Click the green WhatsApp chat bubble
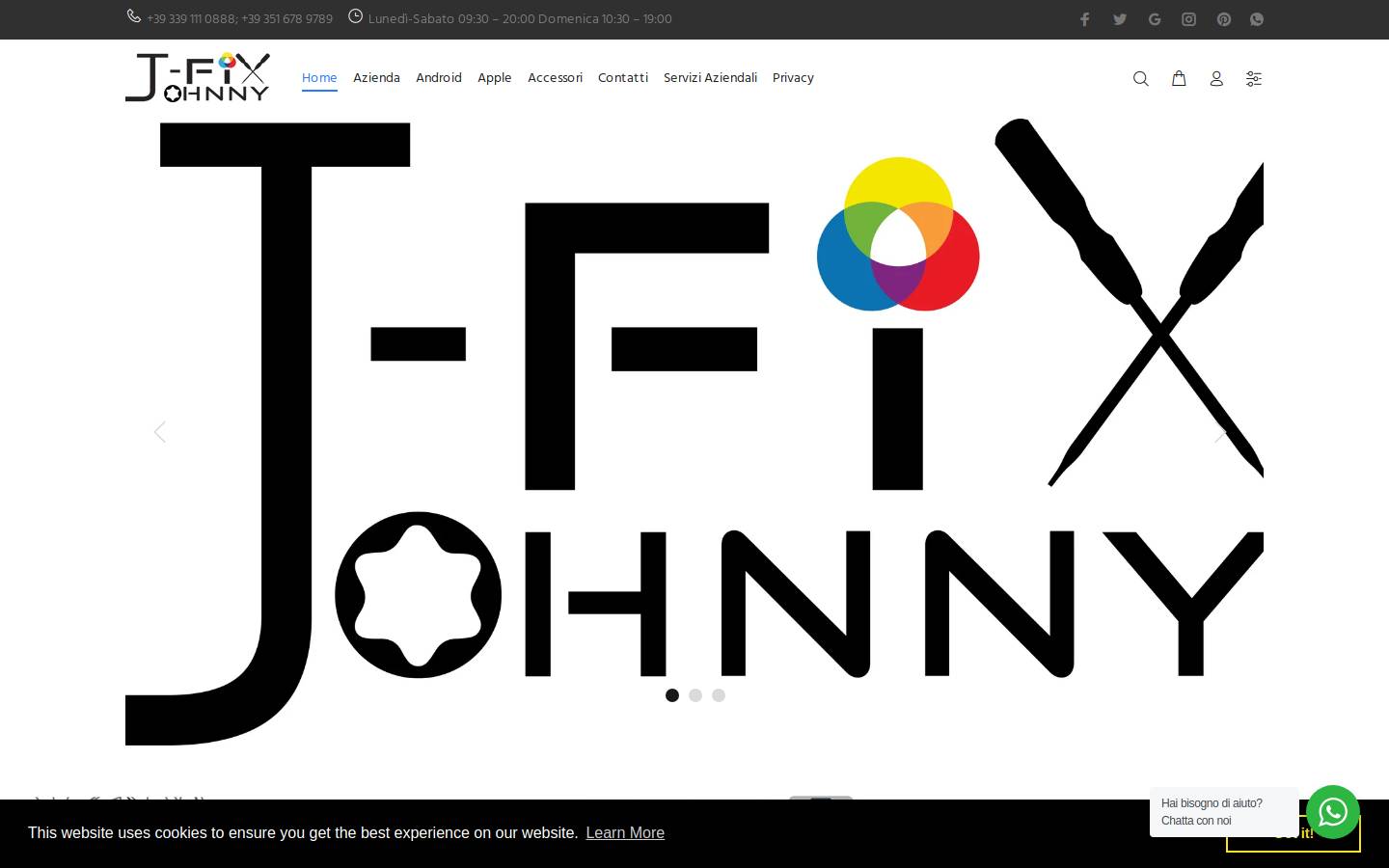This screenshot has width=1389, height=868. tap(1333, 812)
